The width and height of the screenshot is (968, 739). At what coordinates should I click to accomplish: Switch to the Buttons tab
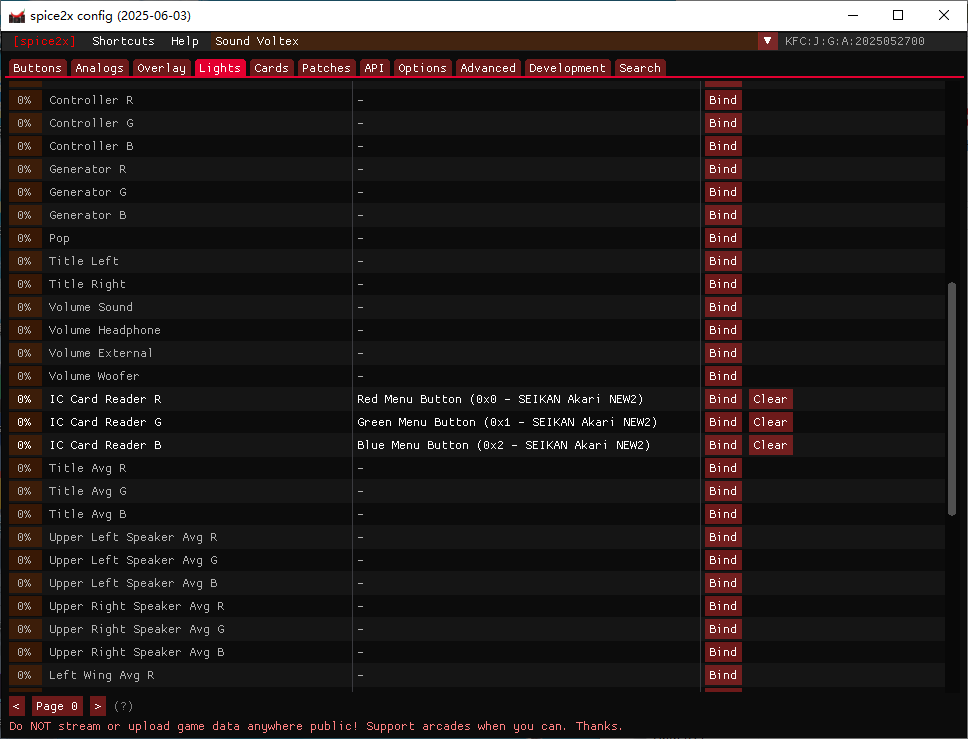pos(38,68)
